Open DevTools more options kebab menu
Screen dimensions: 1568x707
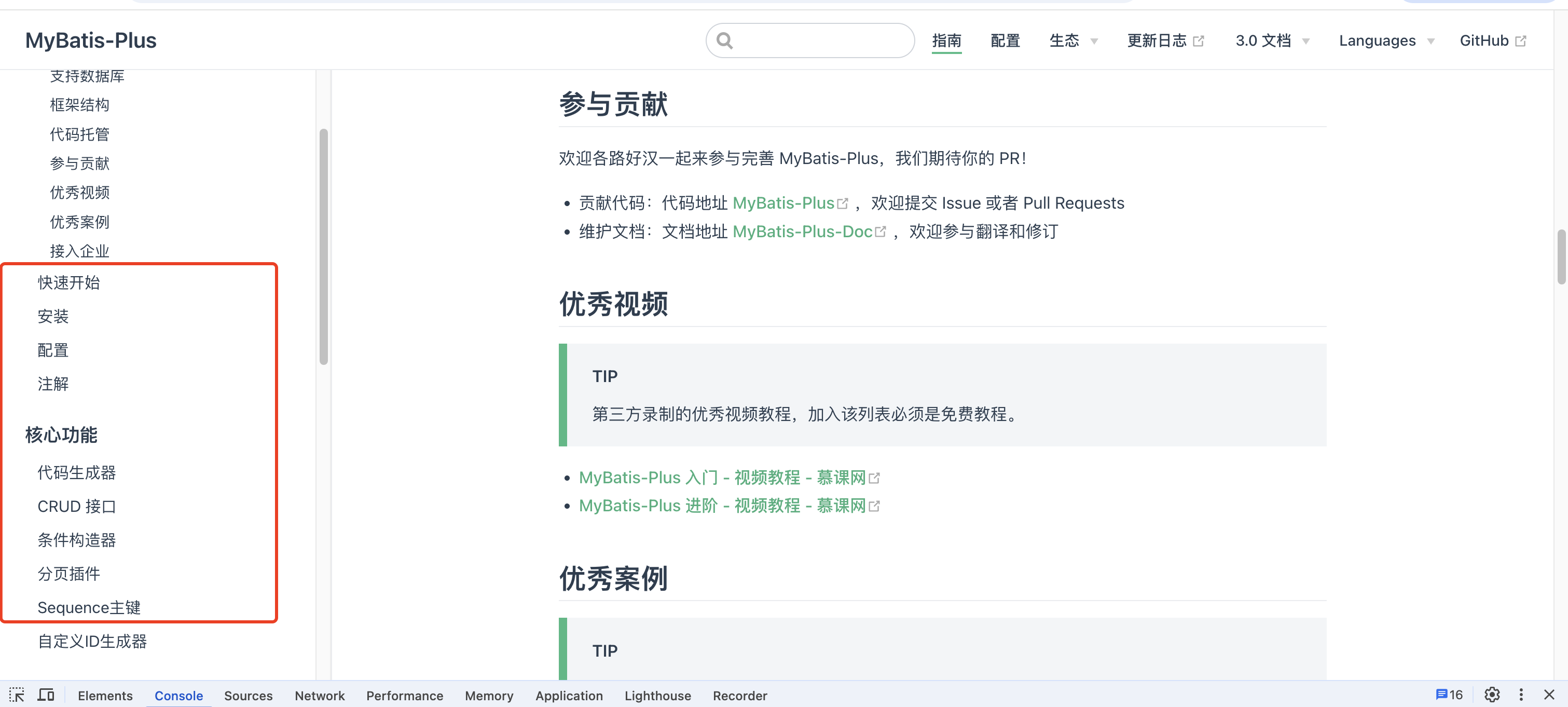coord(1521,695)
